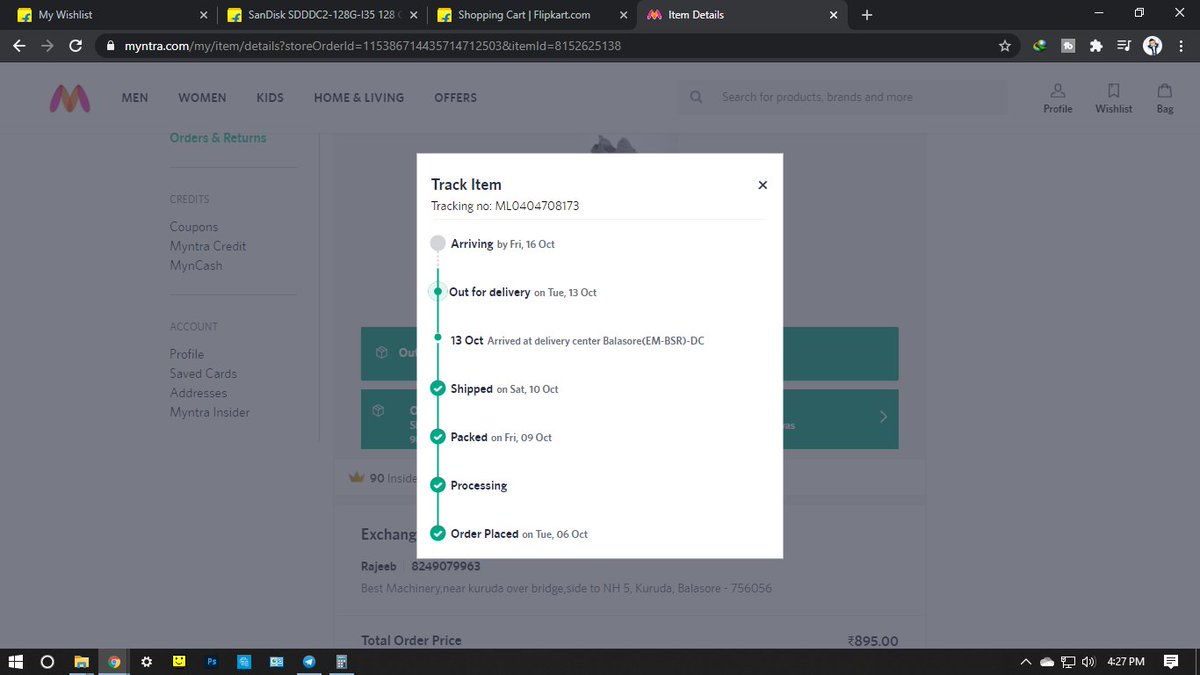
Task: Open Myntra Credit link
Action: pos(208,246)
